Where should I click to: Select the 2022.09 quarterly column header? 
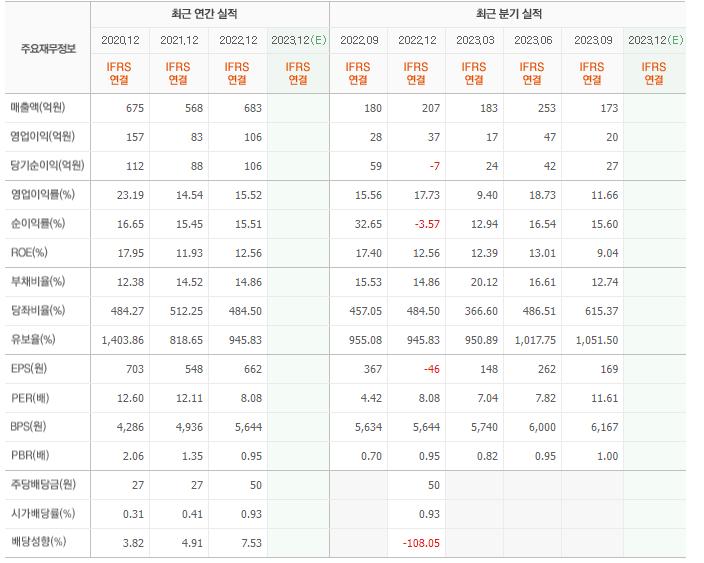pos(359,40)
